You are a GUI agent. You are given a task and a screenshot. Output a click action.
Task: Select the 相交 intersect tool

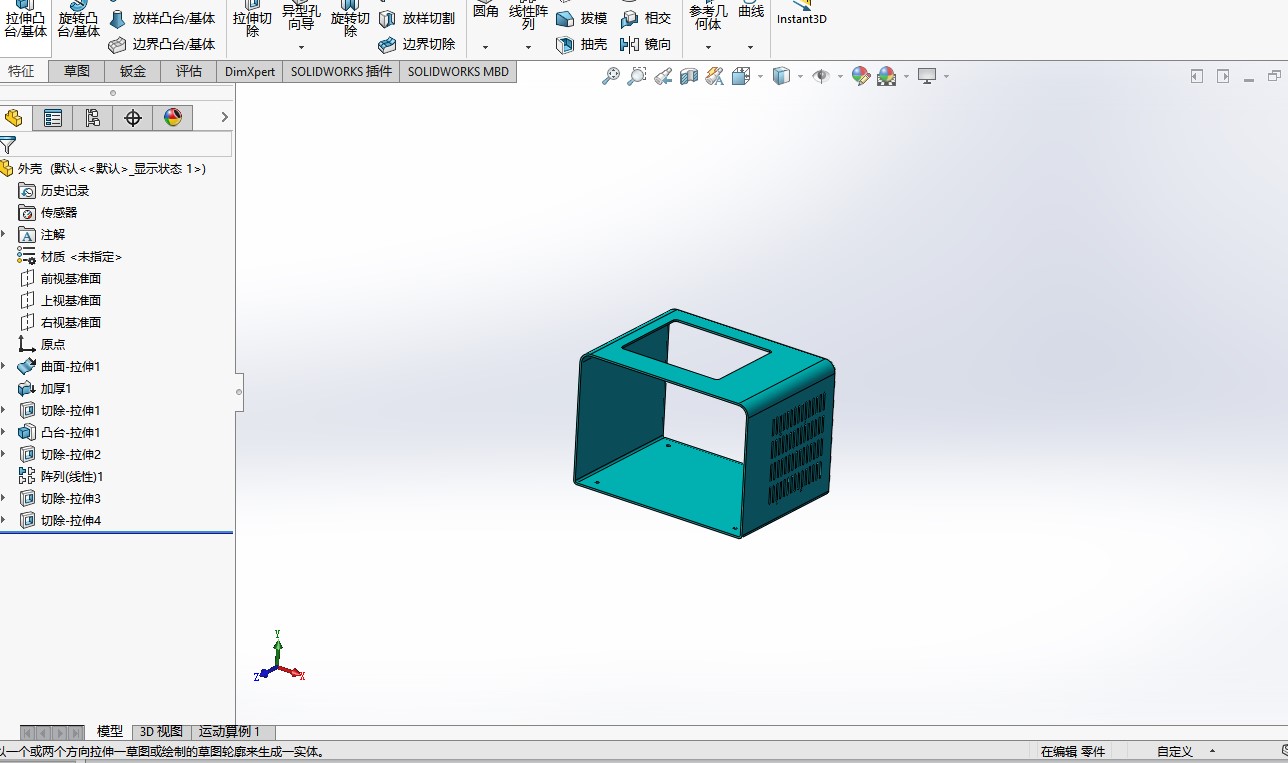point(646,18)
